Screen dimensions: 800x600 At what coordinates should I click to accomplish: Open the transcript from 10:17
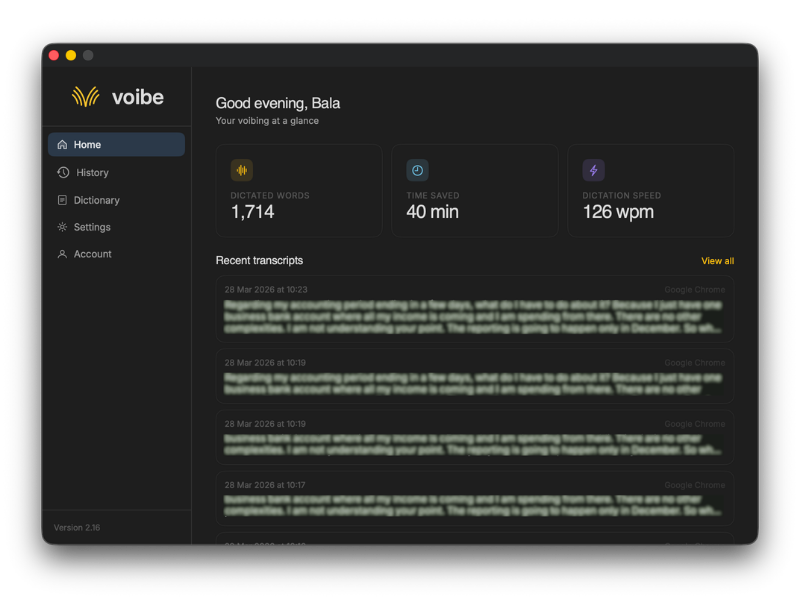tap(474, 498)
